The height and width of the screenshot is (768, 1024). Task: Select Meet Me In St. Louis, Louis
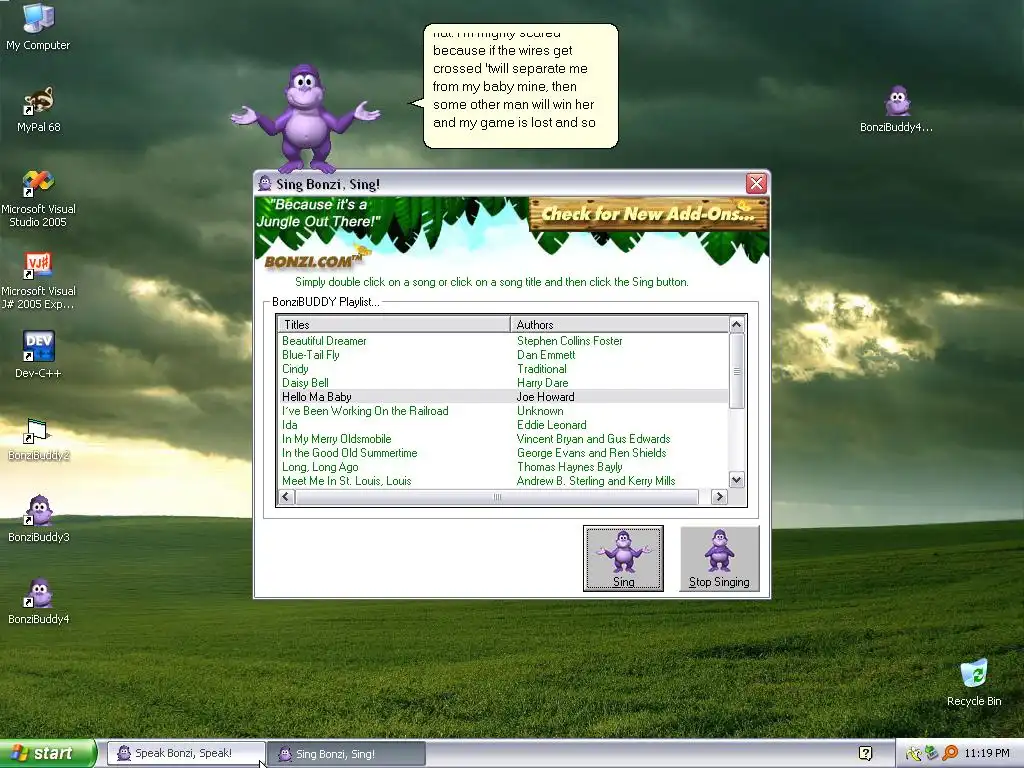[346, 481]
